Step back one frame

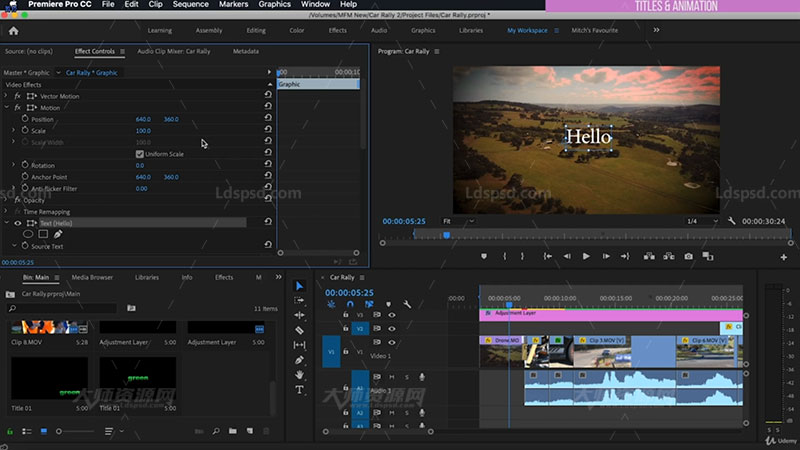coord(567,256)
